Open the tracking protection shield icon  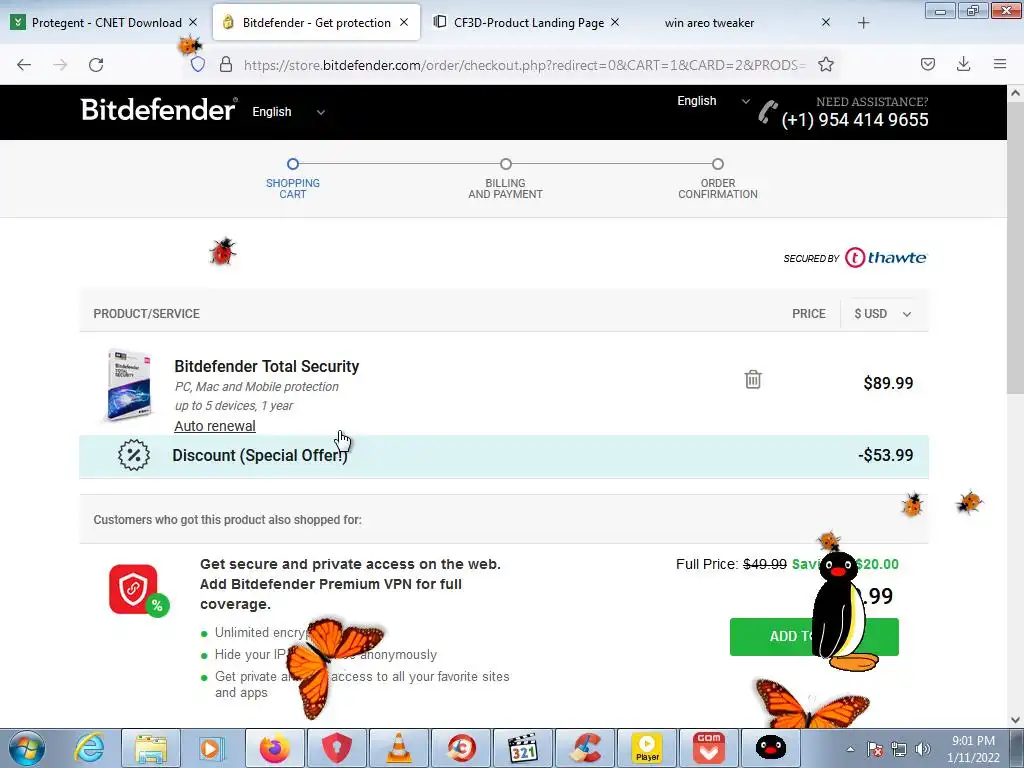[x=198, y=65]
